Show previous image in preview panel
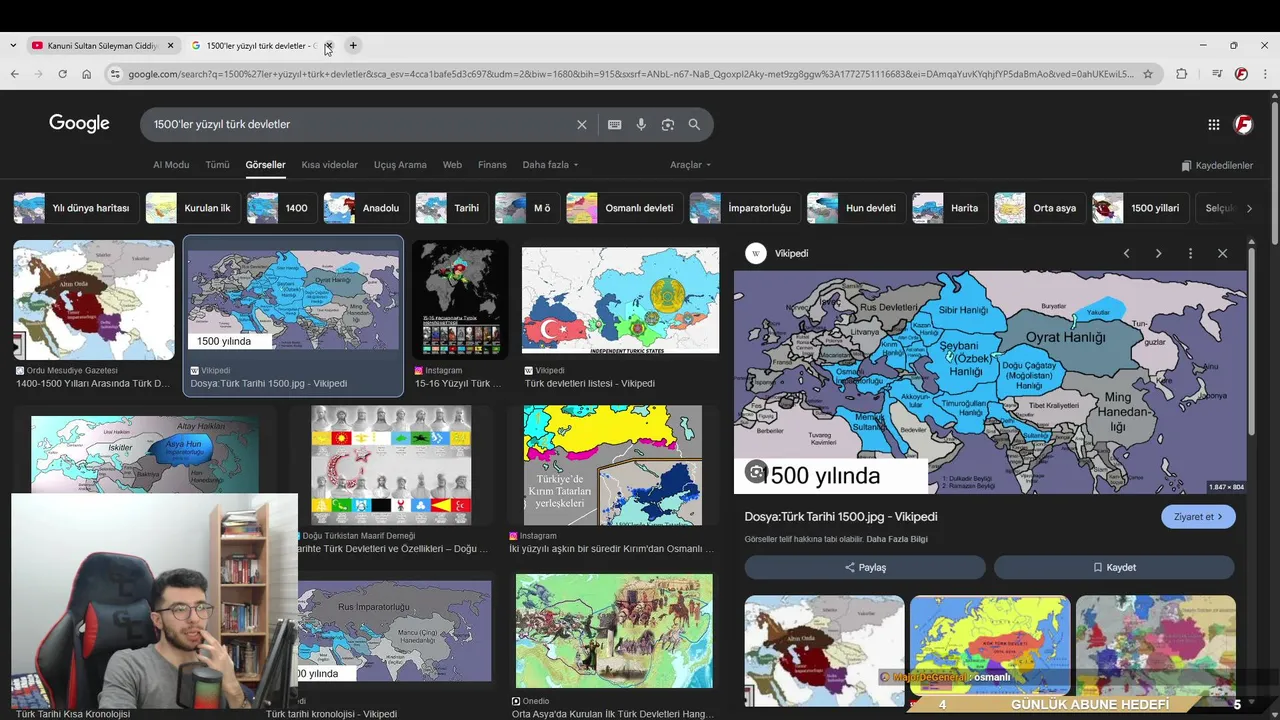The width and height of the screenshot is (1280, 720). click(1126, 253)
